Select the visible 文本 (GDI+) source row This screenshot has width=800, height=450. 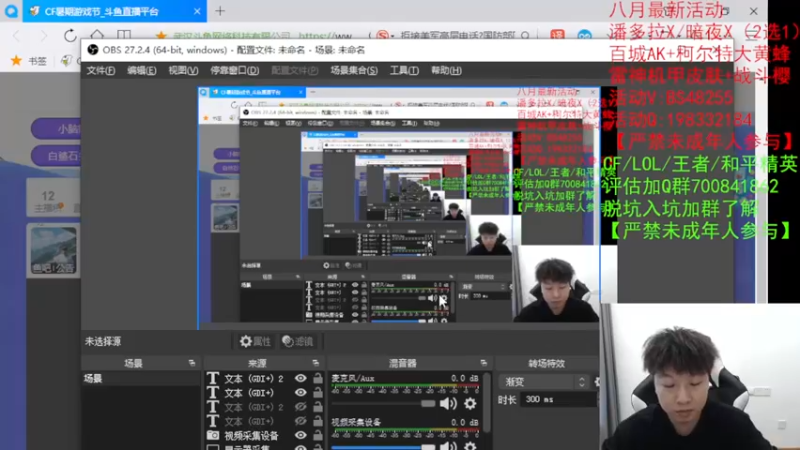tap(265, 392)
